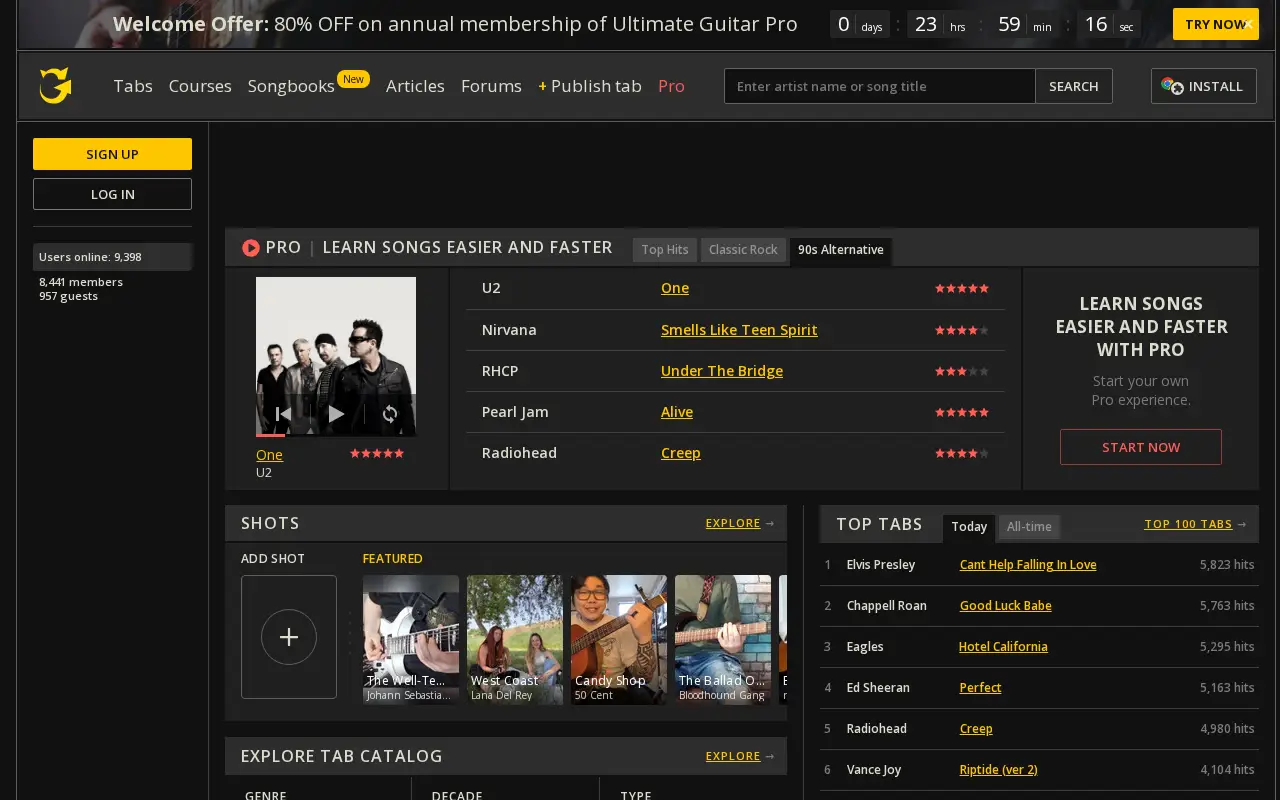Click the previous track icon in player
Screen dimensions: 1280x800
283,413
